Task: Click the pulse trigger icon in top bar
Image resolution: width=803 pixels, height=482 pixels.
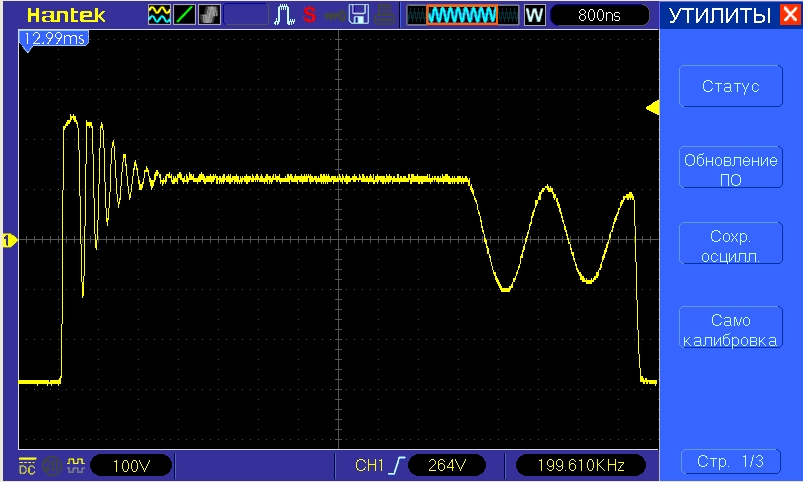Action: tap(284, 15)
